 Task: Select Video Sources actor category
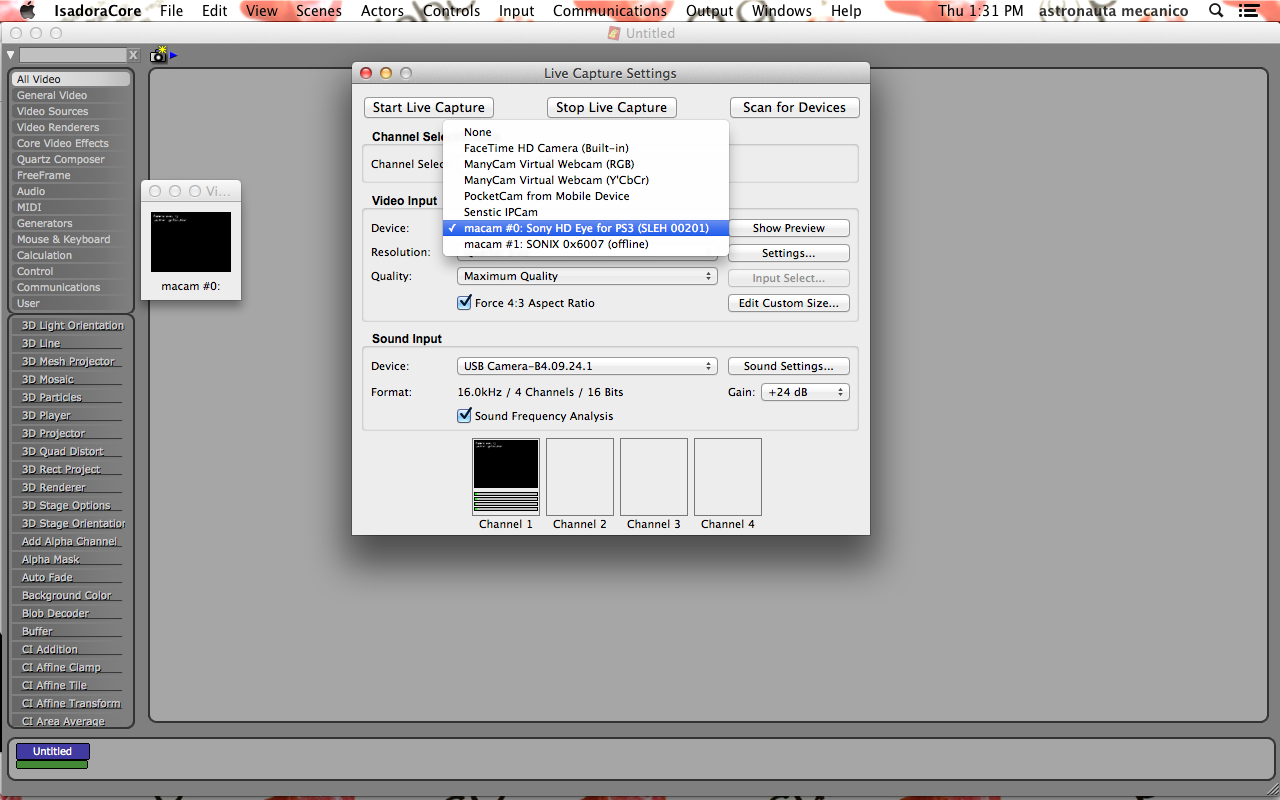[x=70, y=111]
